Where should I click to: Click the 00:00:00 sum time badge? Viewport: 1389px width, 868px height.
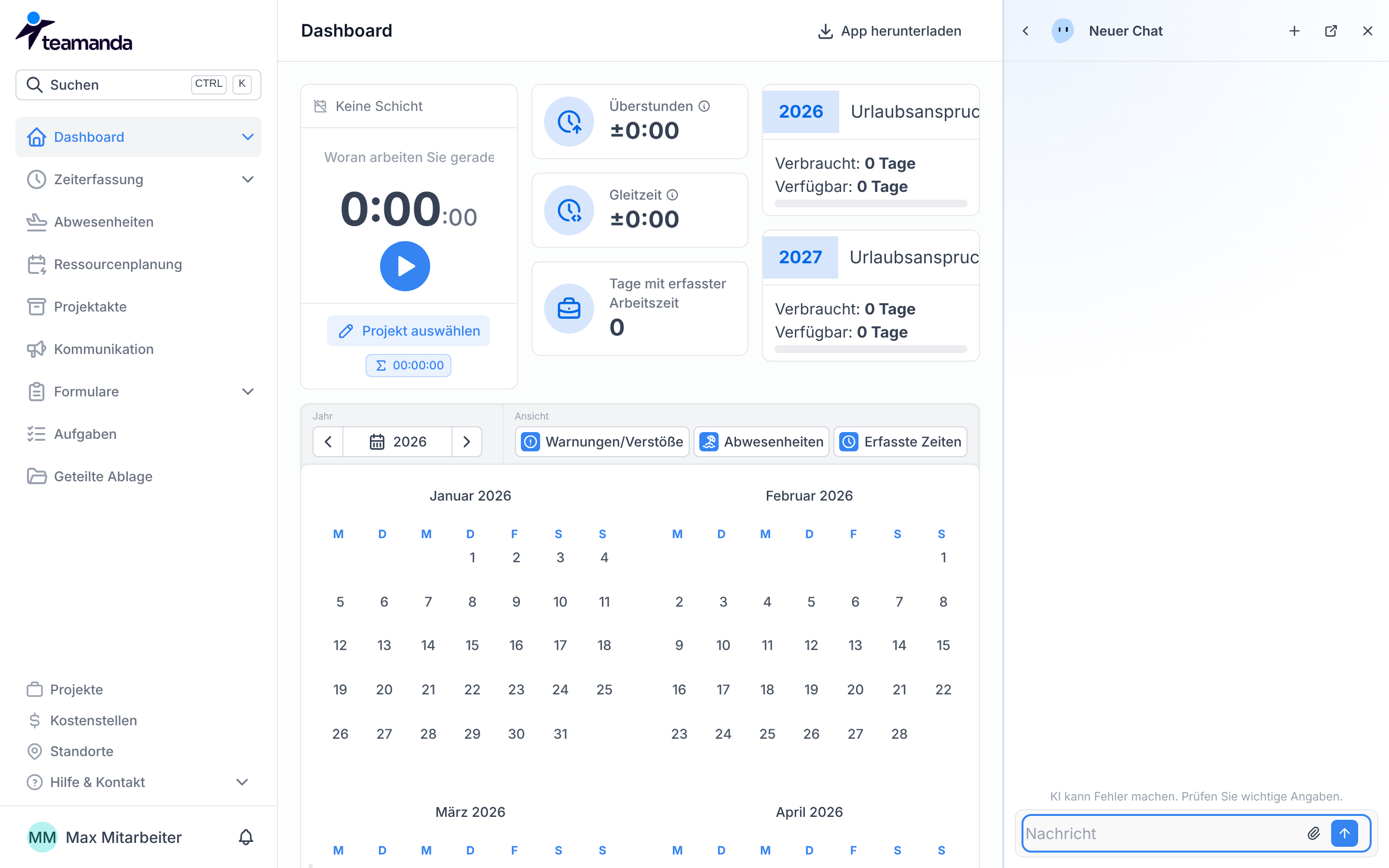[x=408, y=365]
